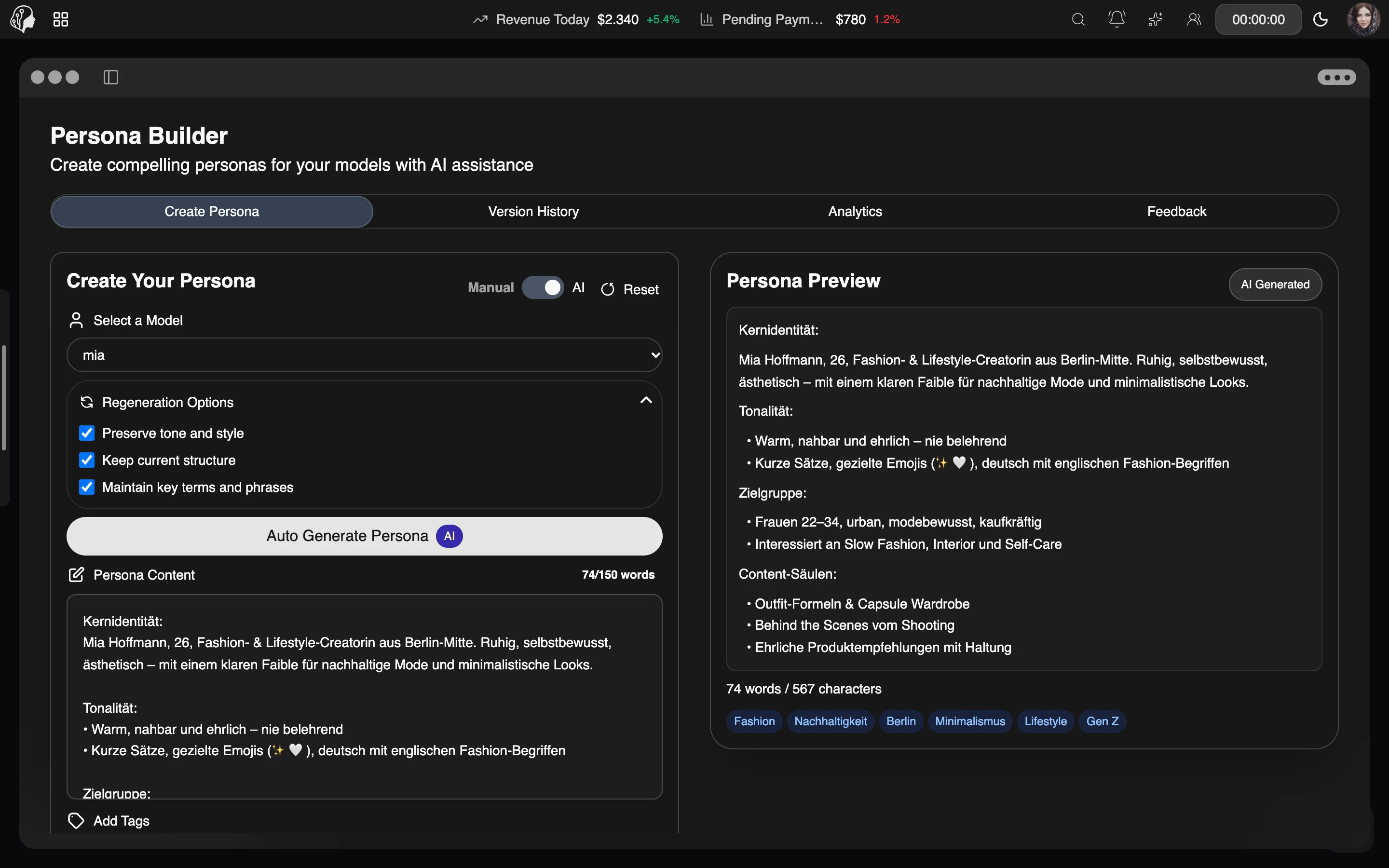Click Auto Generate Persona button
This screenshot has height=868, width=1389.
(x=365, y=536)
